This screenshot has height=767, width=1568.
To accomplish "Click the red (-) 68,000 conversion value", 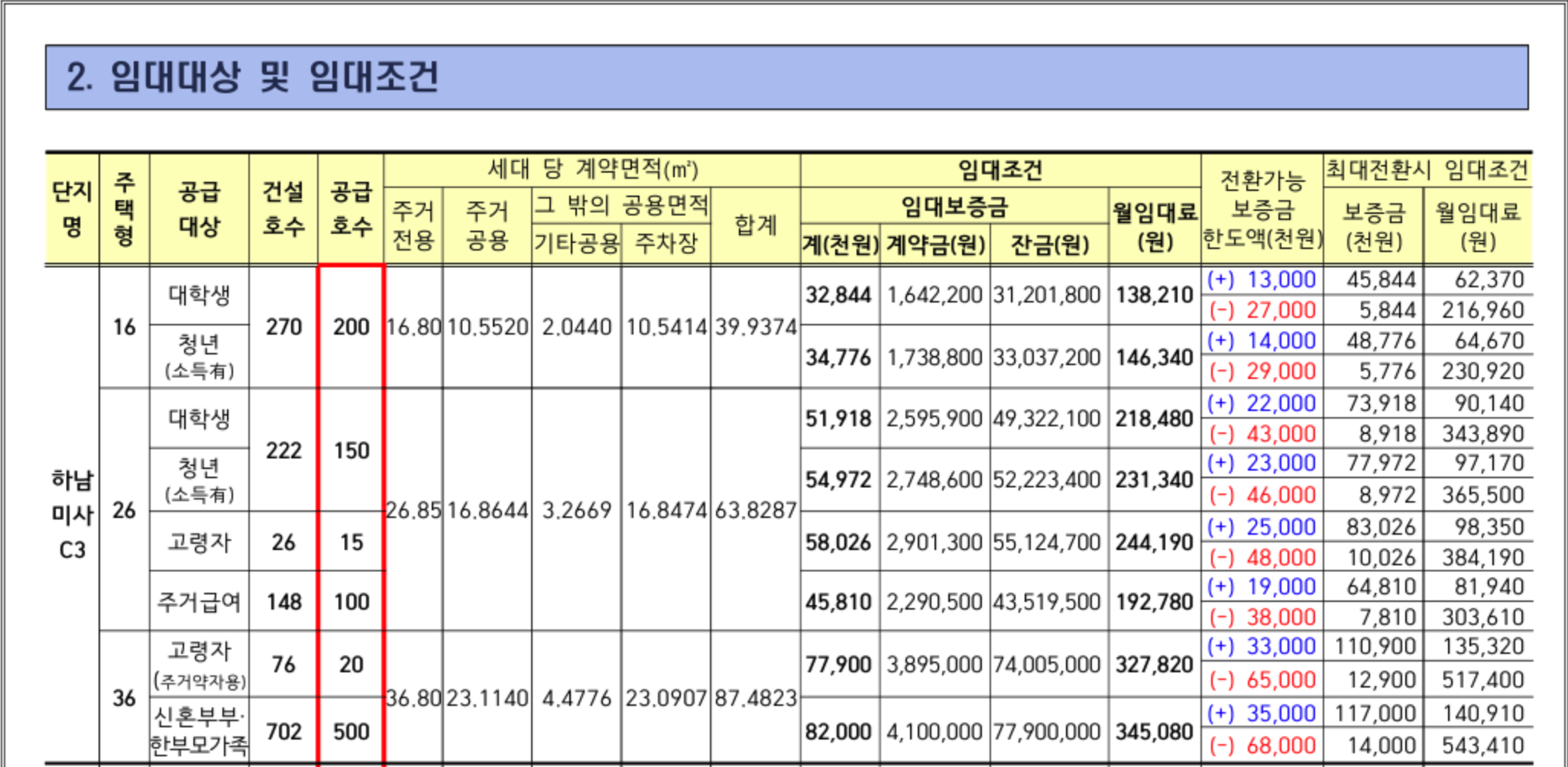I will (1262, 746).
